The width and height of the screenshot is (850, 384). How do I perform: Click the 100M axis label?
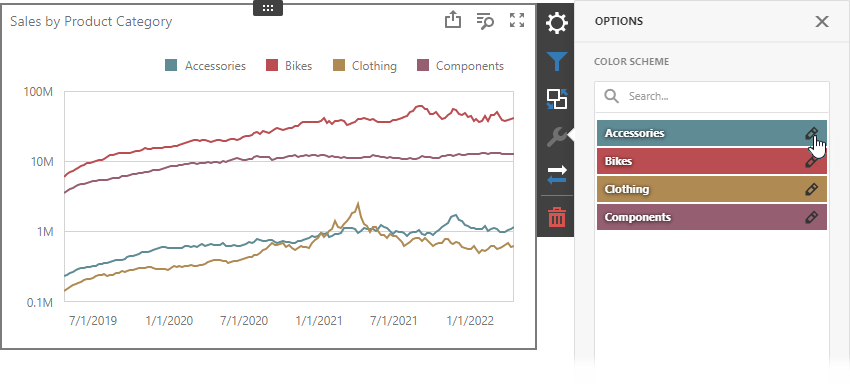[38, 92]
